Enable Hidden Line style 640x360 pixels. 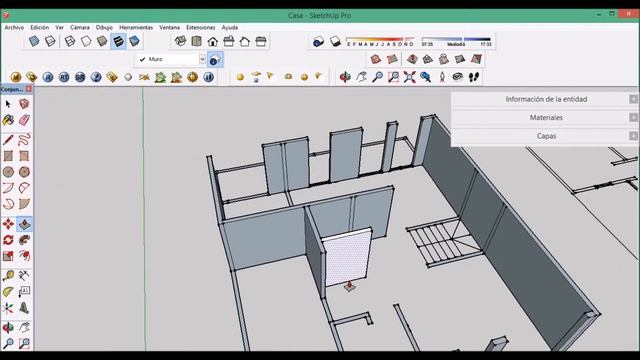[x=86, y=41]
